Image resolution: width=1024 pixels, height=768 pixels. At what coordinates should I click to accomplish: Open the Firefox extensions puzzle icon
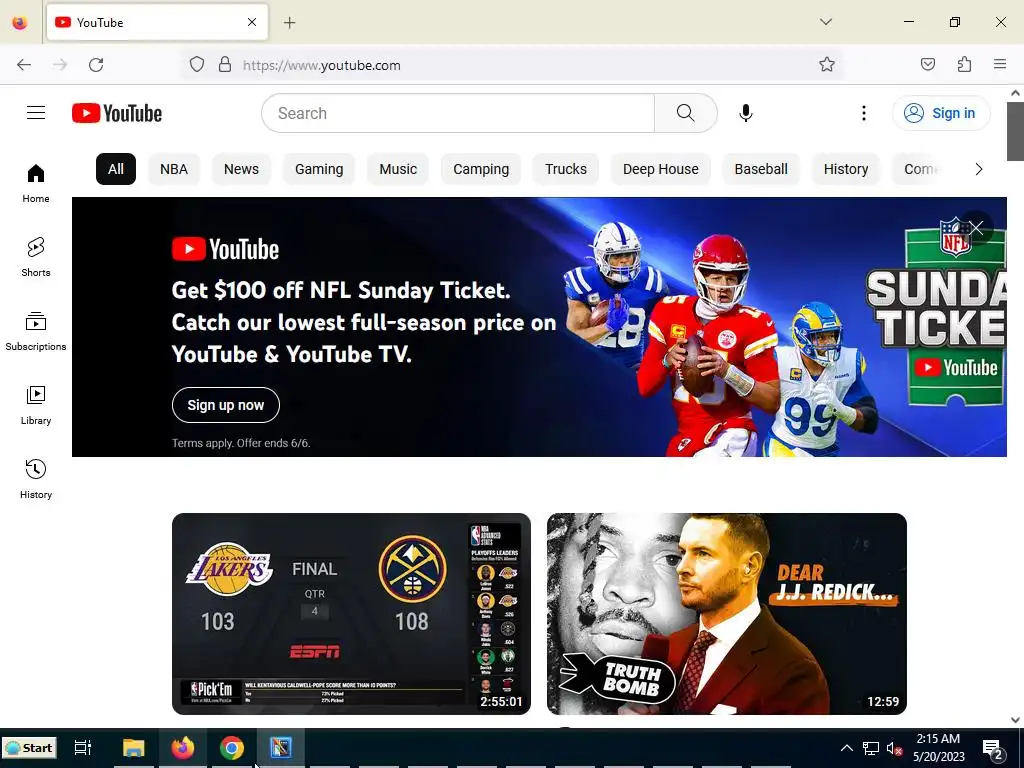click(964, 64)
